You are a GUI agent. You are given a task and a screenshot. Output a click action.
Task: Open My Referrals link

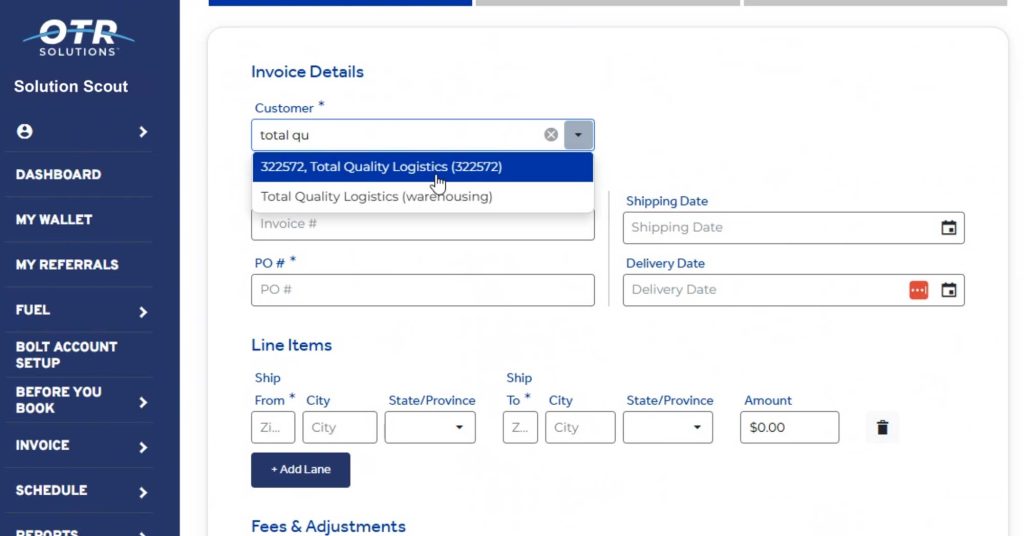click(x=67, y=264)
